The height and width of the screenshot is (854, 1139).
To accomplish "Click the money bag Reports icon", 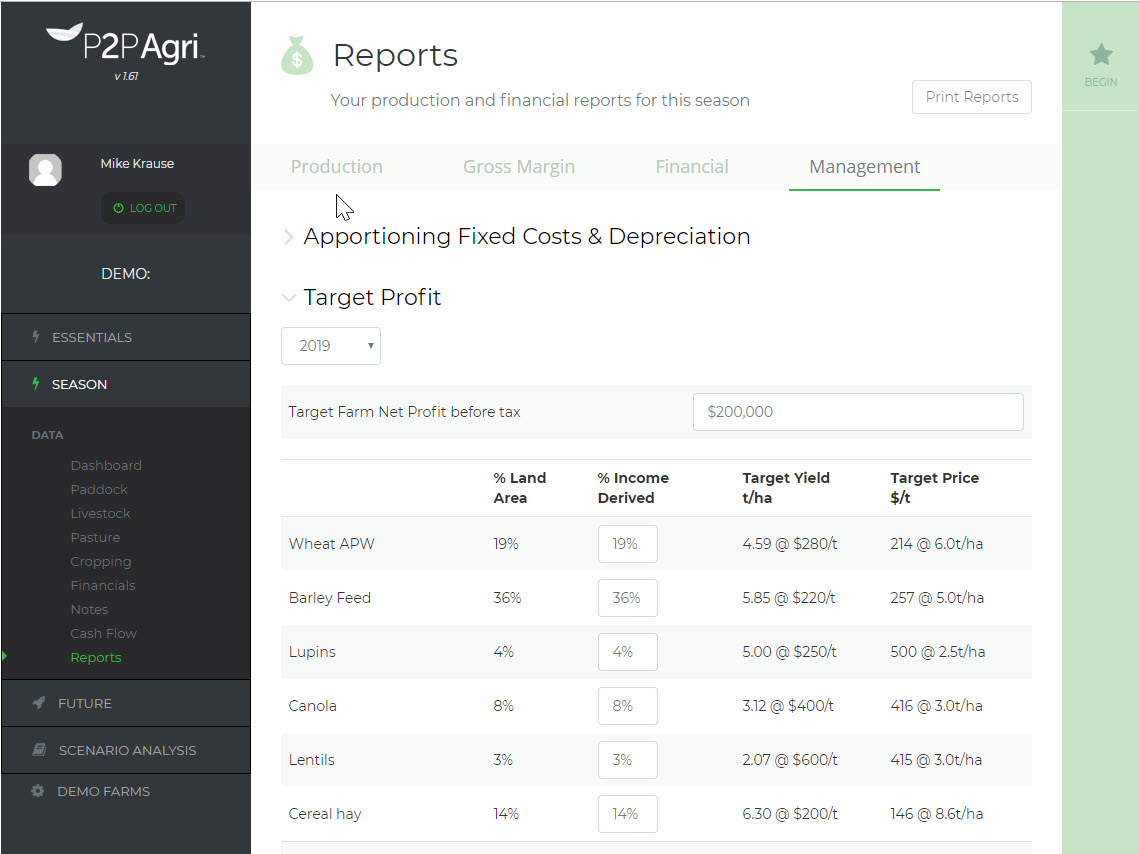I will (296, 55).
